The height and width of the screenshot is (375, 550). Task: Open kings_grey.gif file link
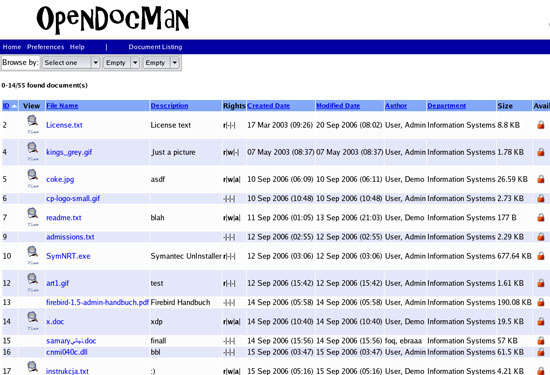click(x=69, y=152)
